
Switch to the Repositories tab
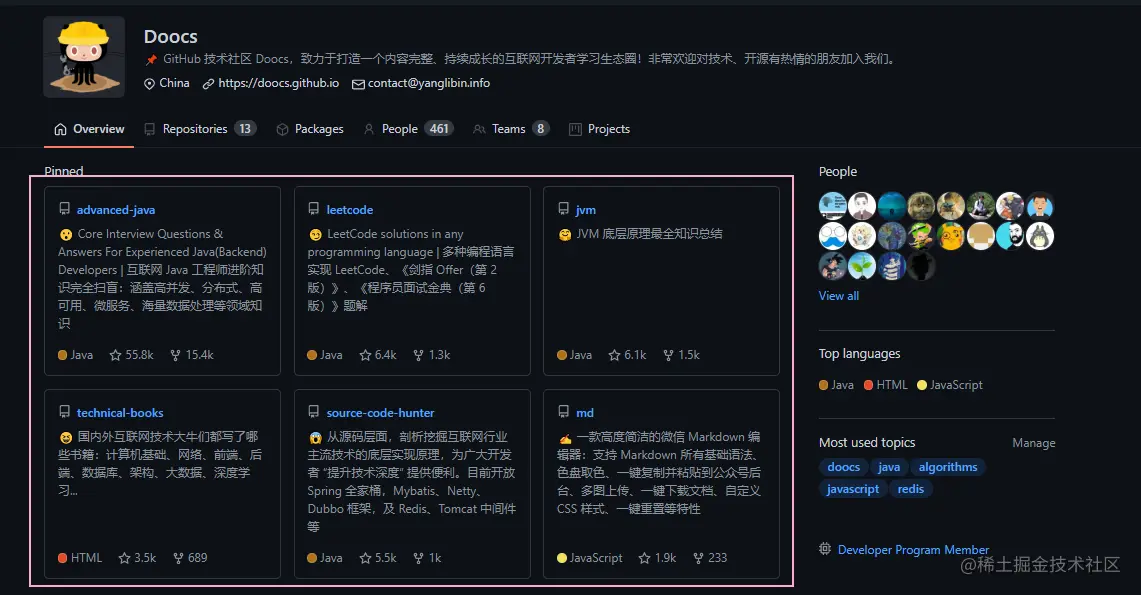(199, 129)
